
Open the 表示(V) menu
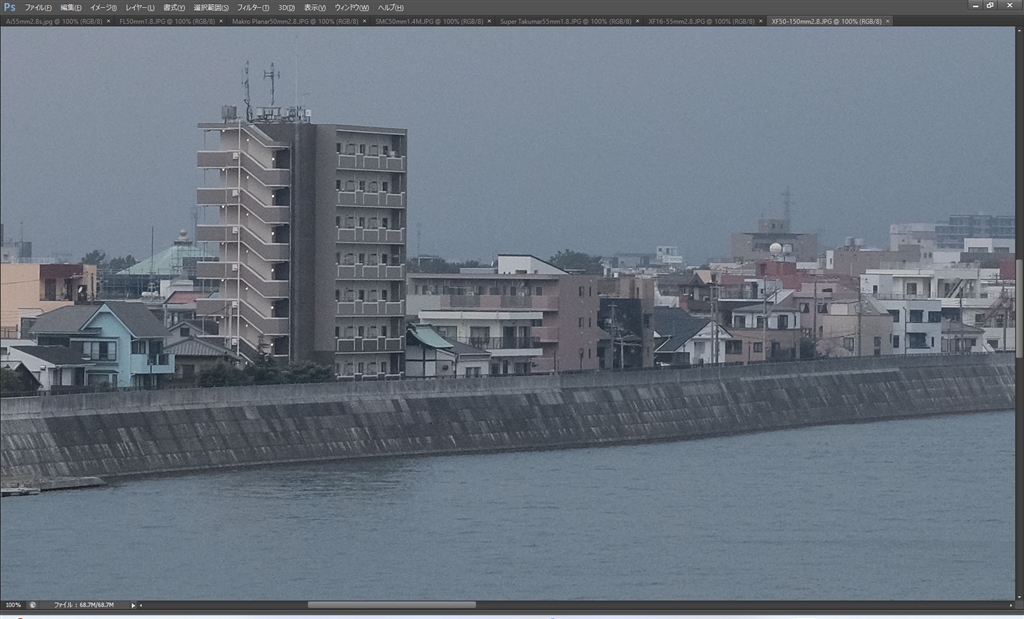315,8
